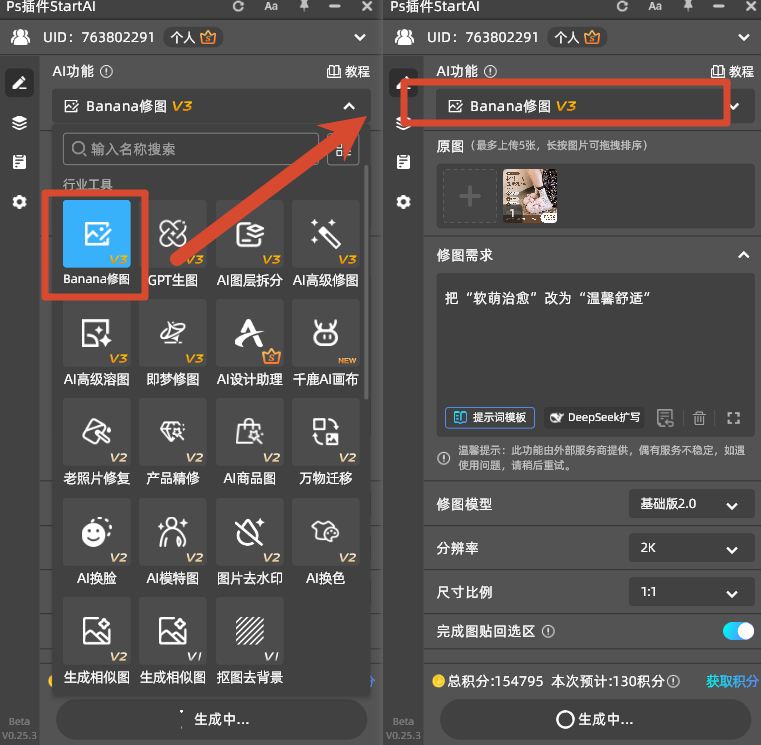Open 教程 tutorial link in right panel

(732, 72)
